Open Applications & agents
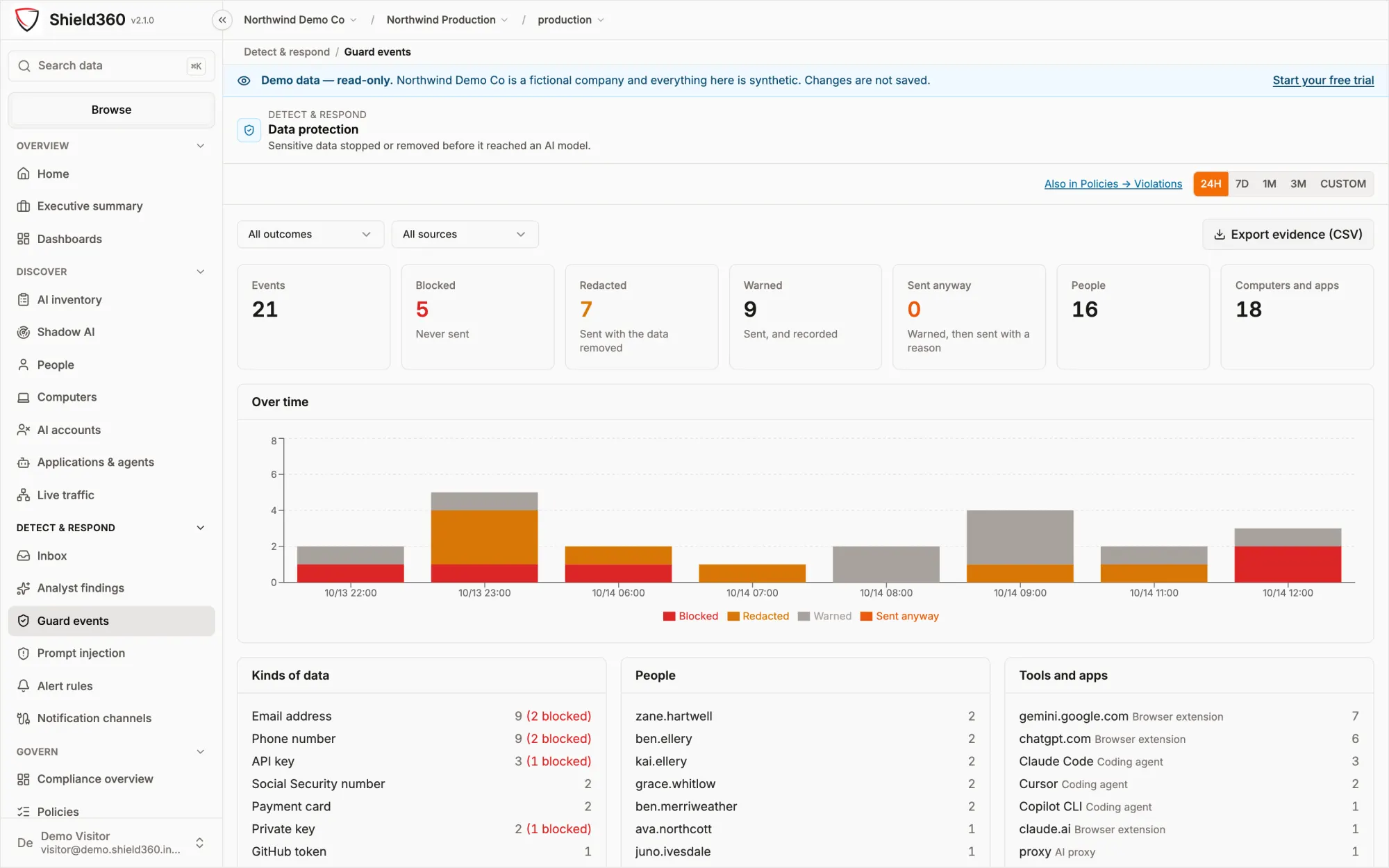The width and height of the screenshot is (1389, 868). point(111,462)
